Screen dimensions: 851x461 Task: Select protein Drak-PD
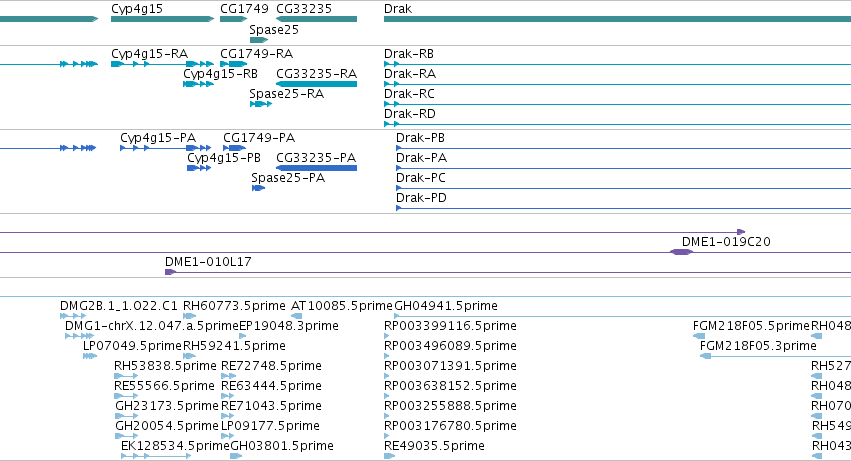[x=421, y=198]
